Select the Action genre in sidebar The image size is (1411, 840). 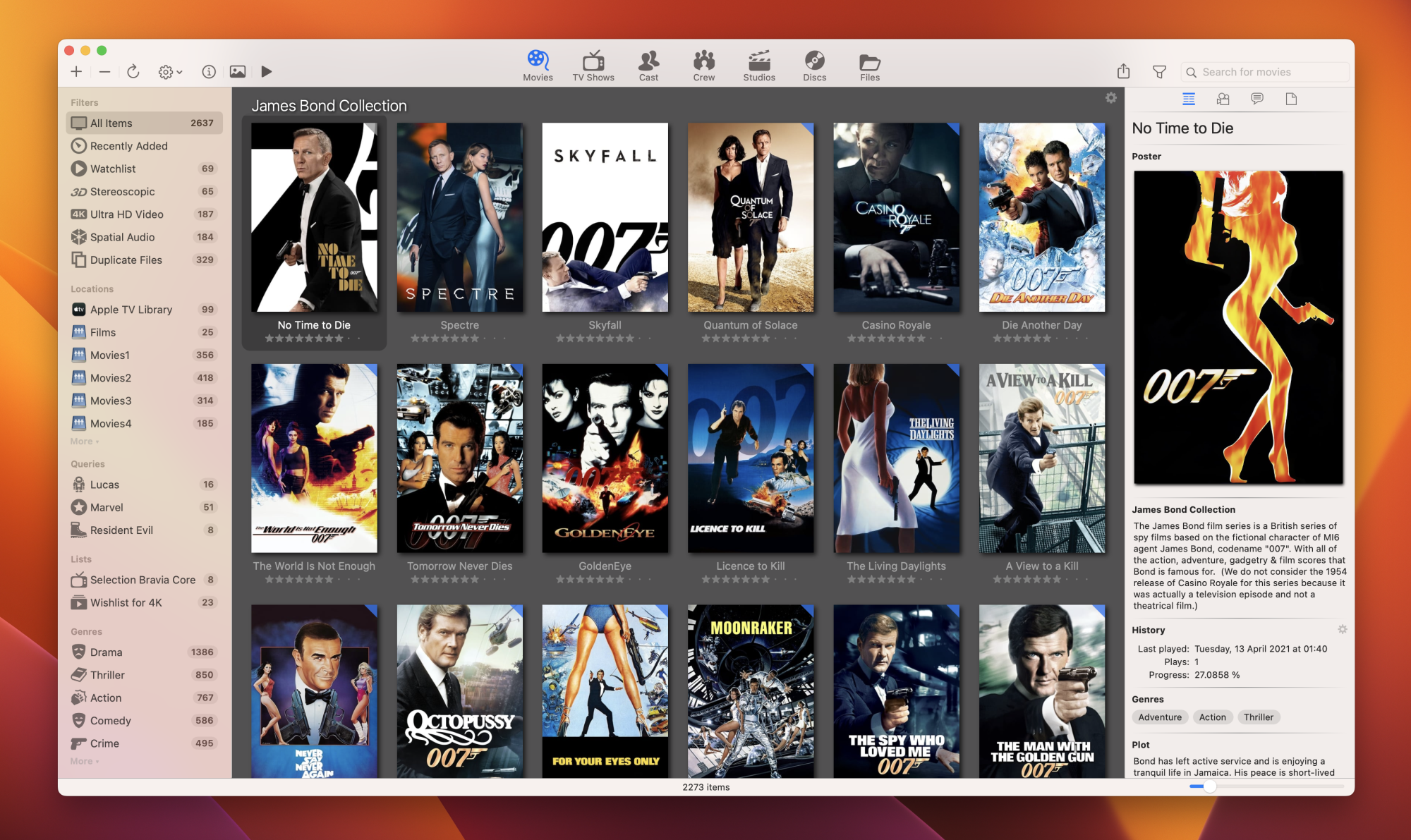pos(145,698)
